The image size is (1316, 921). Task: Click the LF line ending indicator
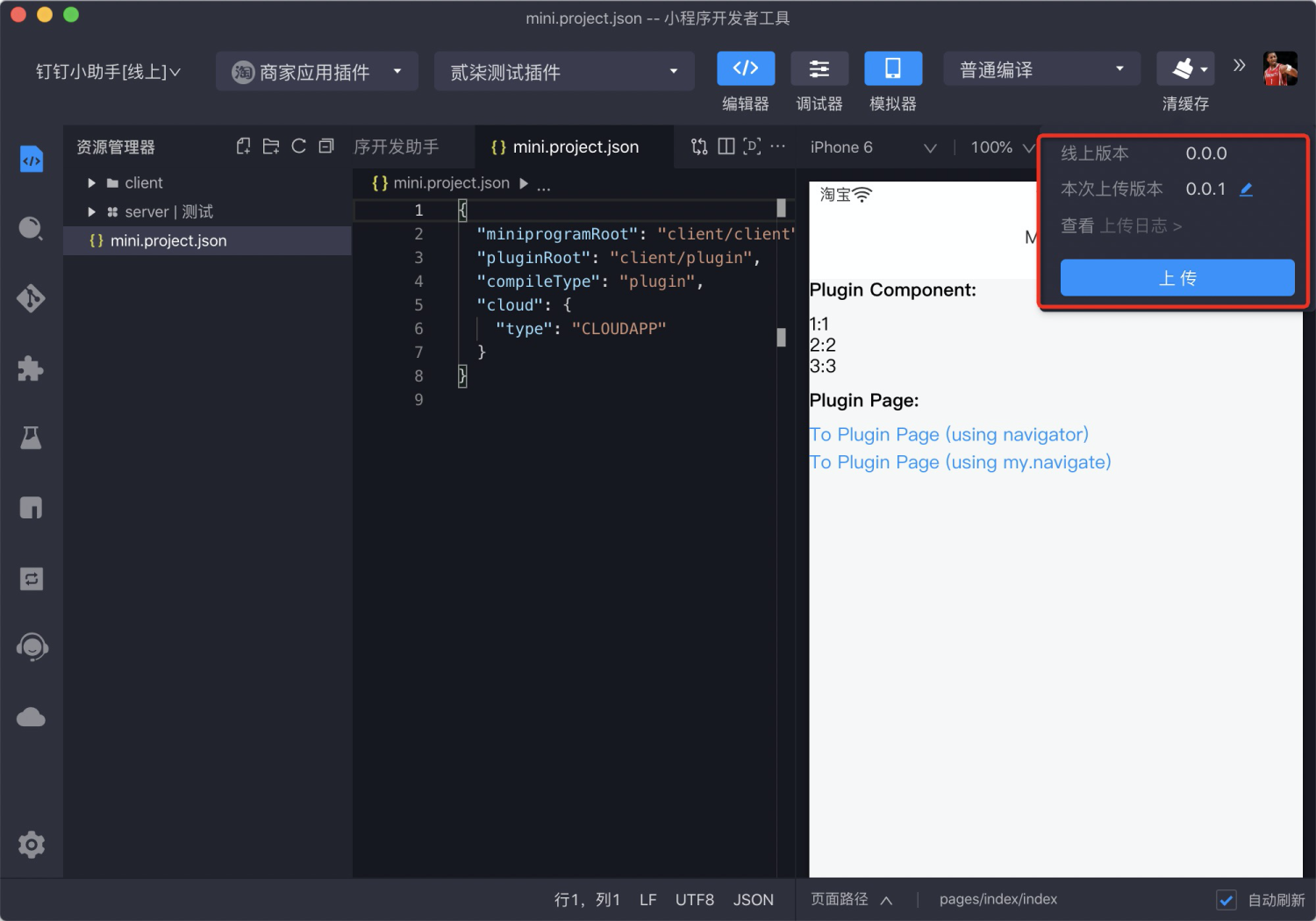pyautogui.click(x=648, y=900)
